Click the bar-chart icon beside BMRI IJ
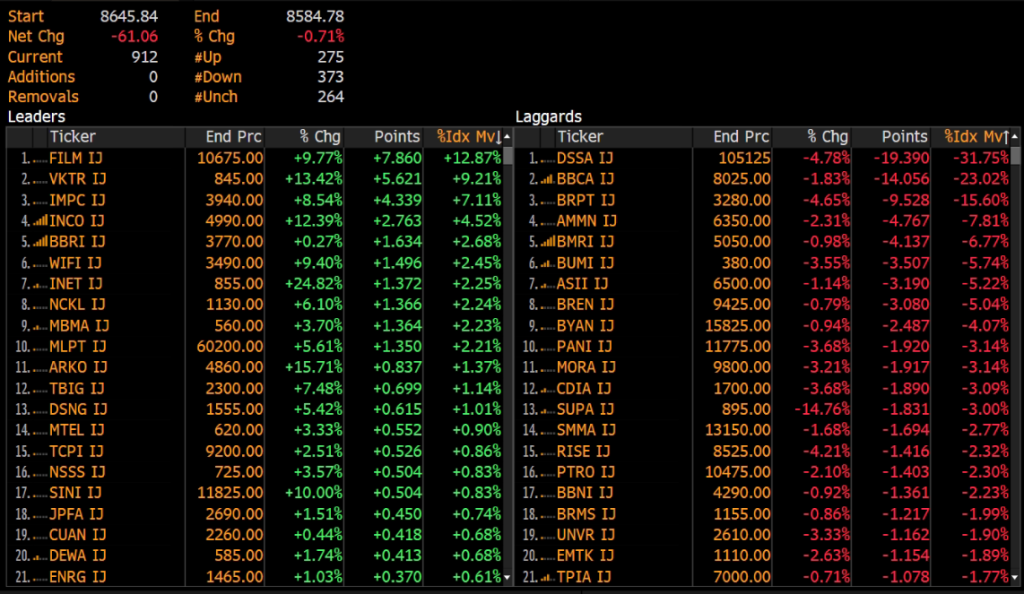This screenshot has height=594, width=1024. 546,242
